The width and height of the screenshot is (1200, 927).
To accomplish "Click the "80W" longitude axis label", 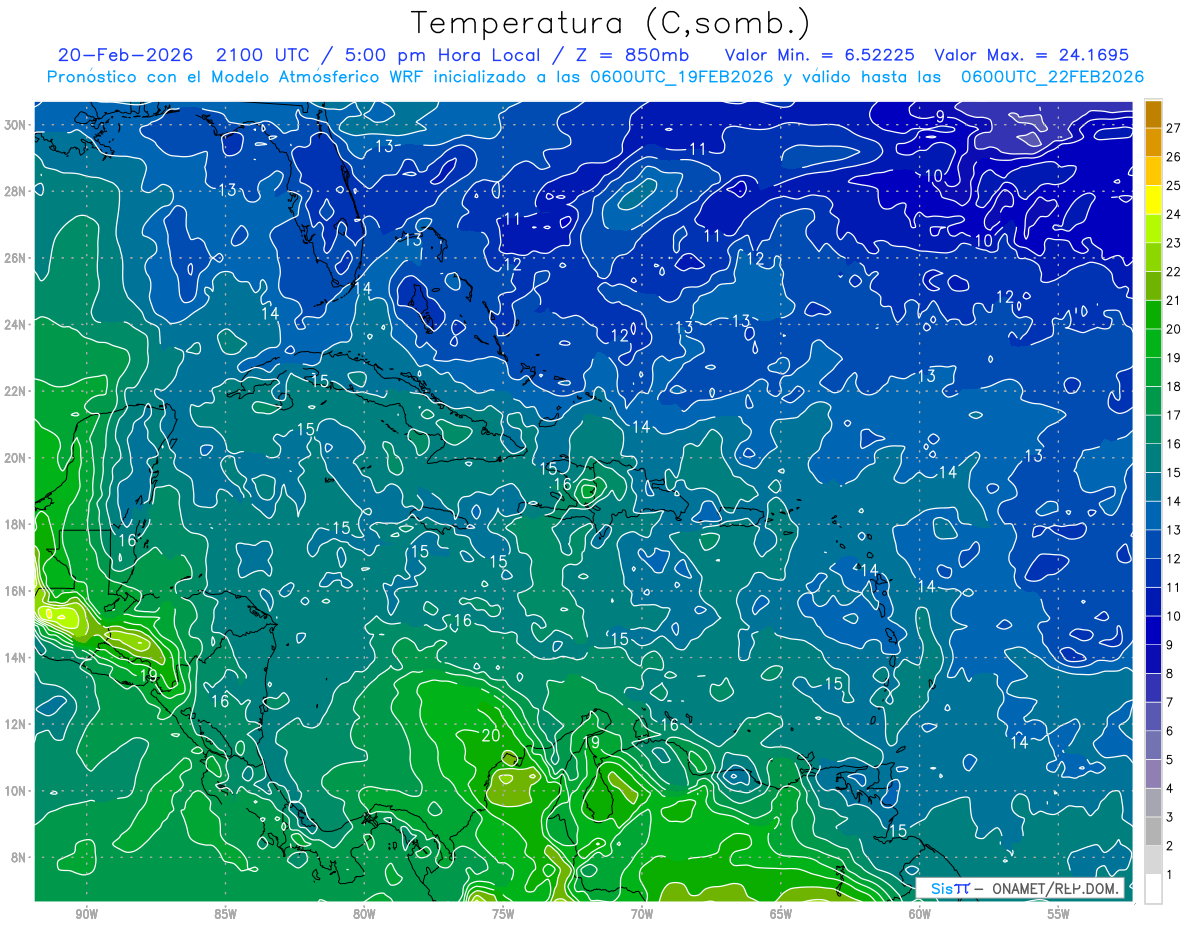I will coord(364,915).
